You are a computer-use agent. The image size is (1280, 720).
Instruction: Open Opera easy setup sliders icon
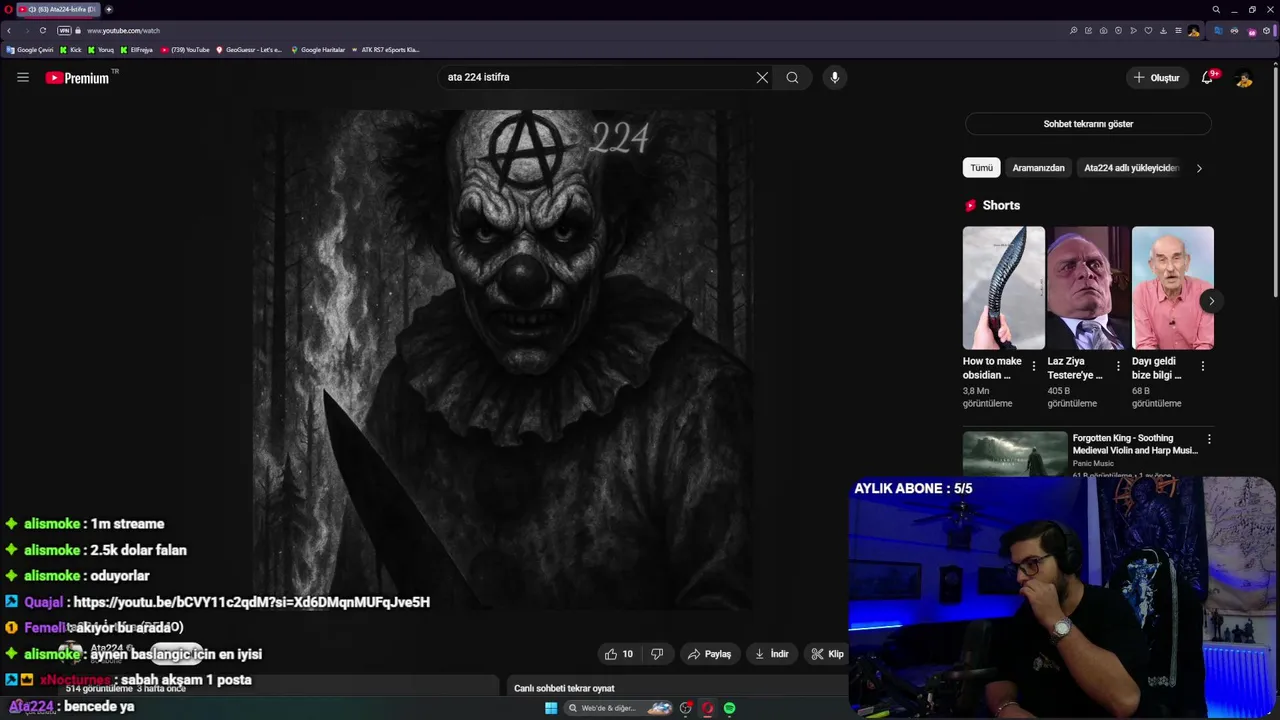click(1178, 31)
